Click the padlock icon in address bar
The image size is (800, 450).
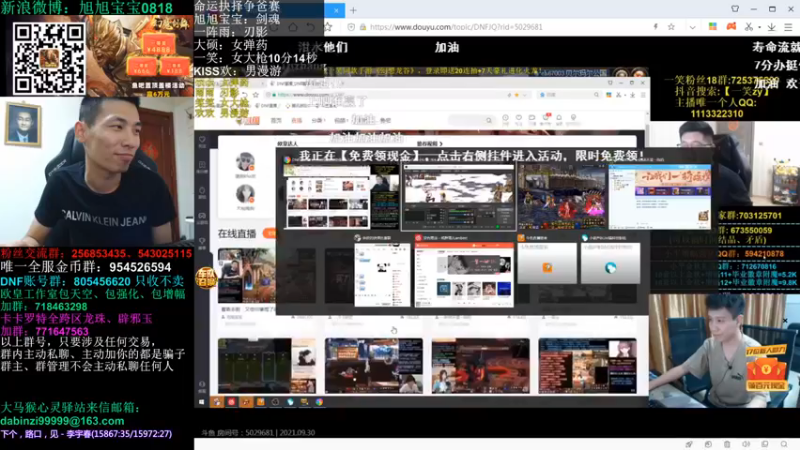point(363,27)
